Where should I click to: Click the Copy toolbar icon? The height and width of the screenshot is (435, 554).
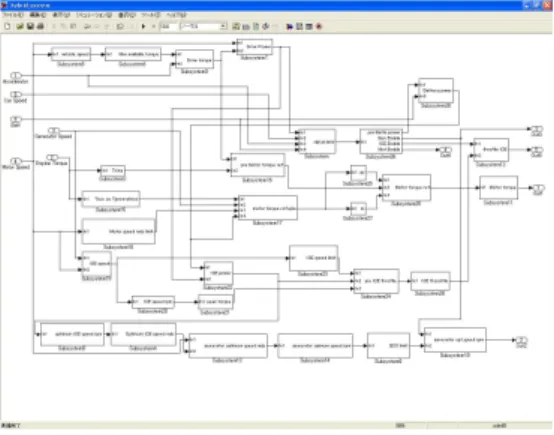(63, 27)
